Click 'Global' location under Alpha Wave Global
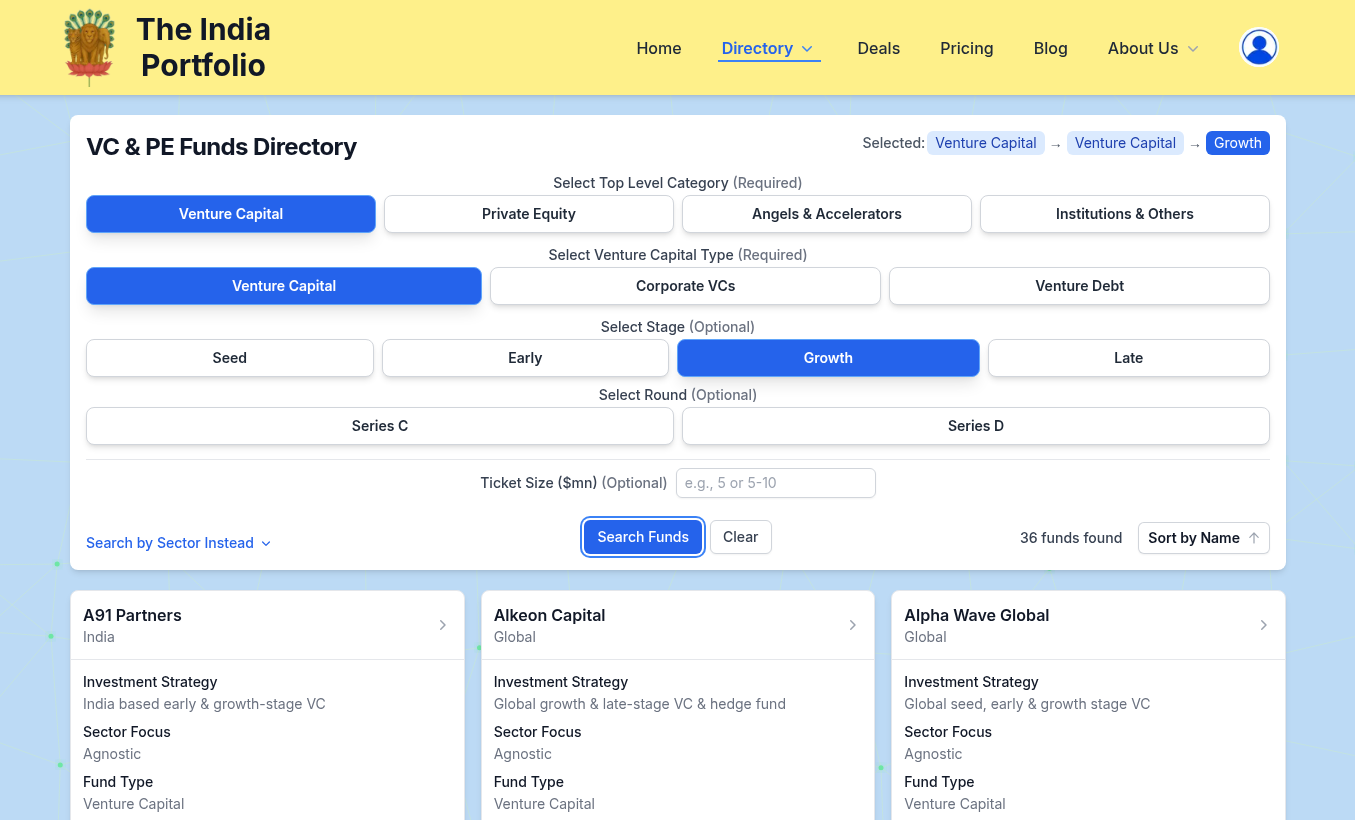This screenshot has height=820, width=1355. 925,637
